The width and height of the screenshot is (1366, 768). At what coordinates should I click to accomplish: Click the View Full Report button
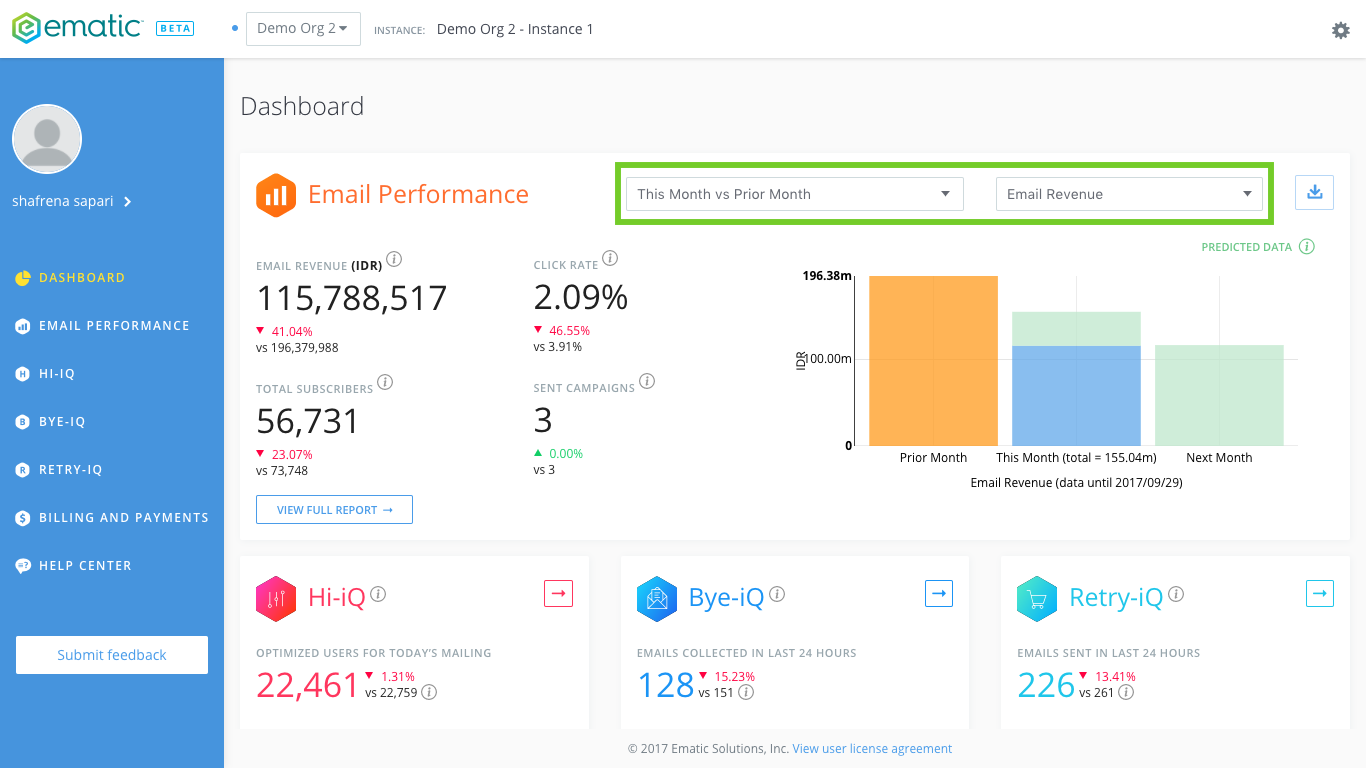click(x=334, y=510)
